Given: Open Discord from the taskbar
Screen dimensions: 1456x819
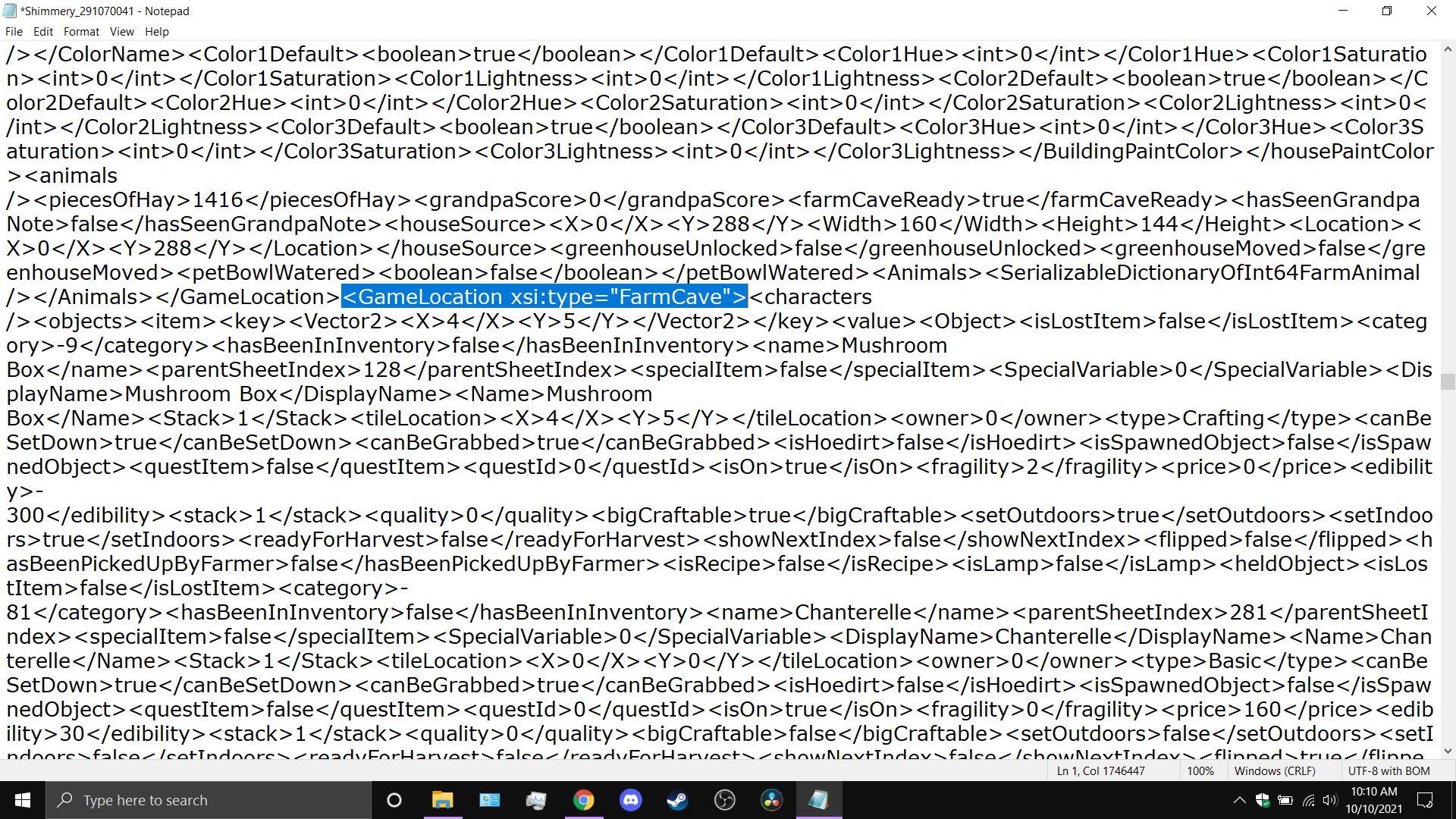Looking at the screenshot, I should pos(630,800).
